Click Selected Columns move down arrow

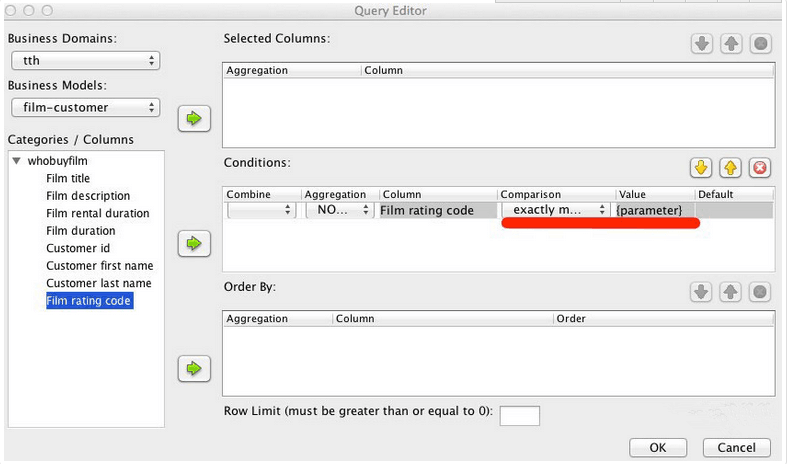[702, 44]
